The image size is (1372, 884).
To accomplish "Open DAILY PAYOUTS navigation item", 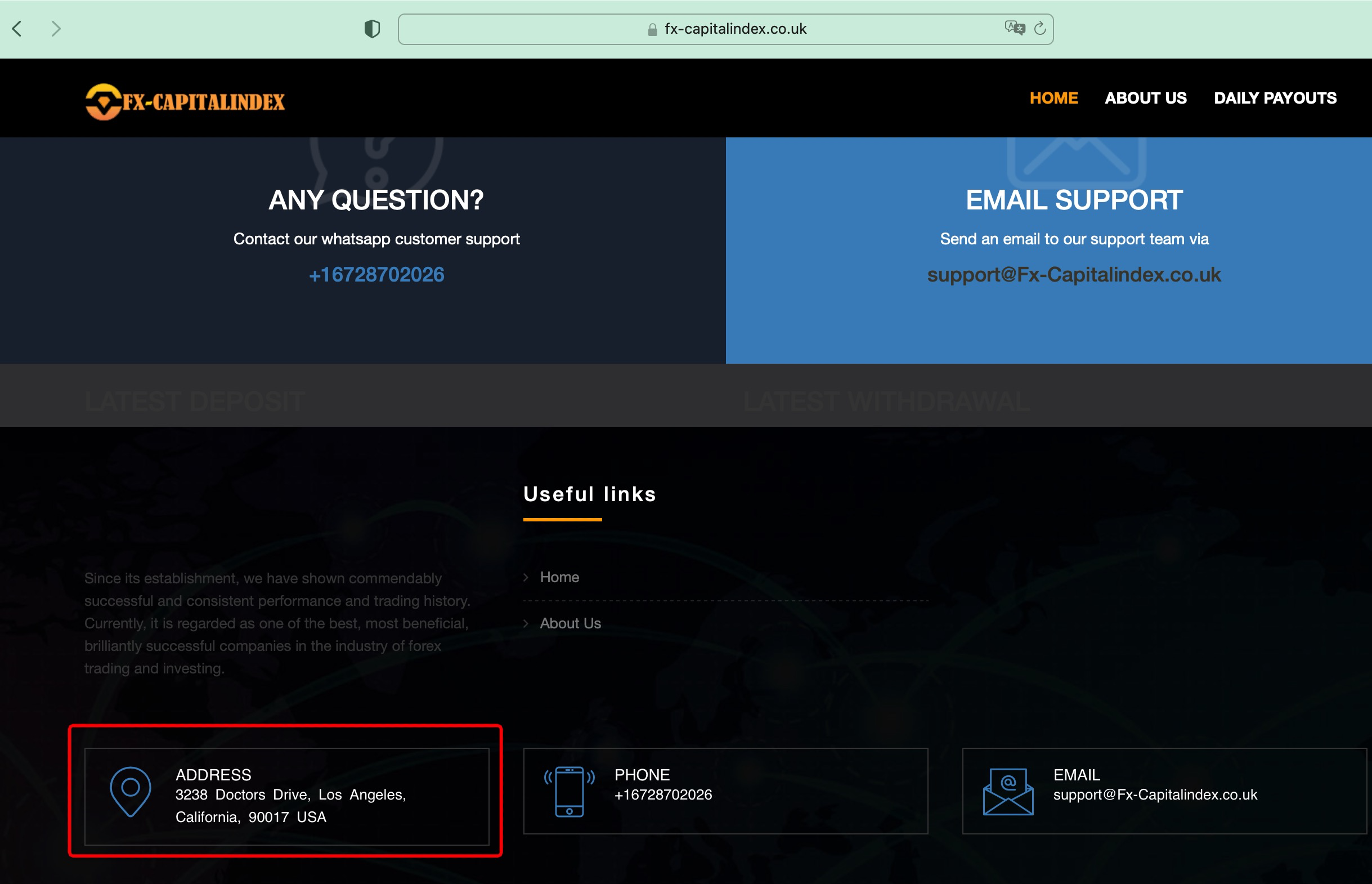I will 1275,98.
